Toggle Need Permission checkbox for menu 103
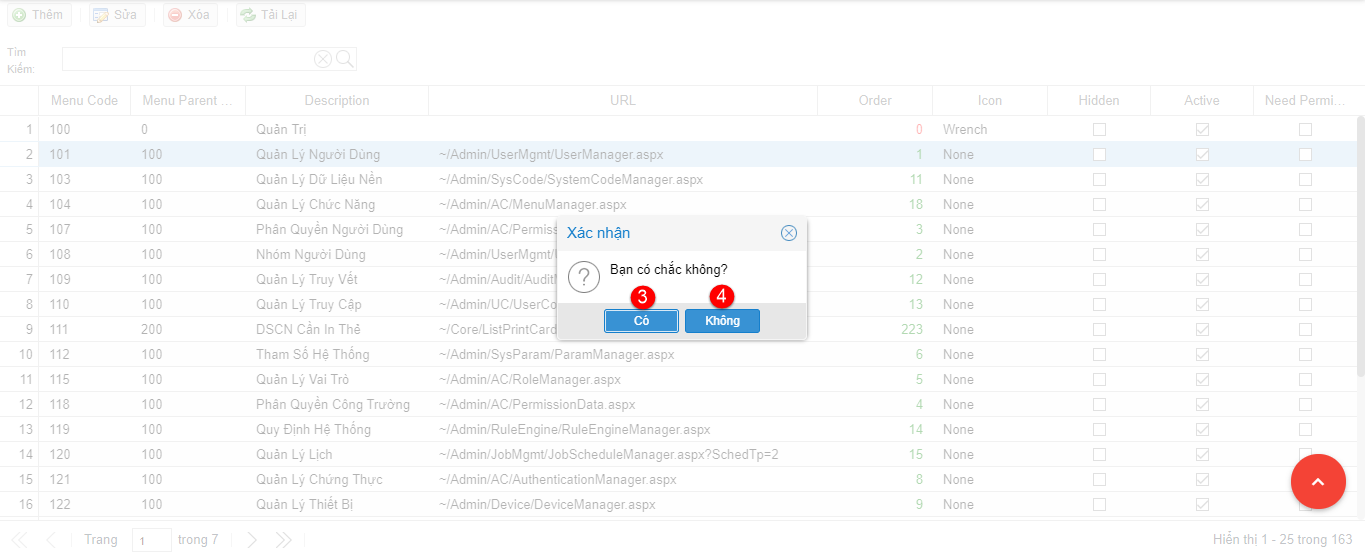The height and width of the screenshot is (557, 1365). [x=1305, y=179]
